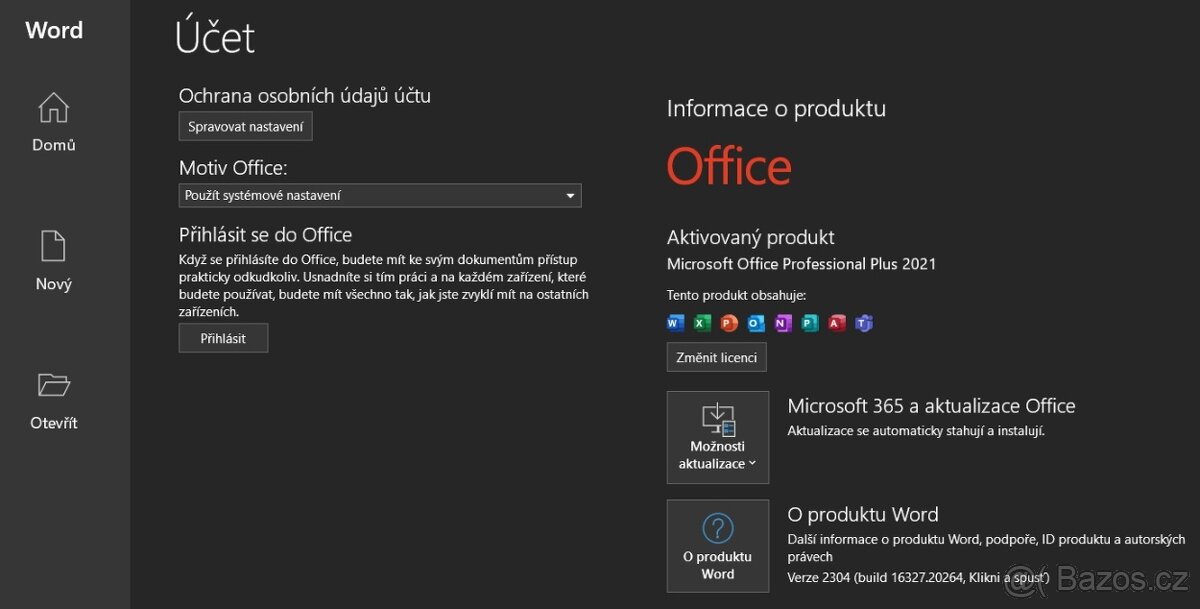Open the O produktu Word info button
The width and height of the screenshot is (1200, 609).
[x=718, y=546]
